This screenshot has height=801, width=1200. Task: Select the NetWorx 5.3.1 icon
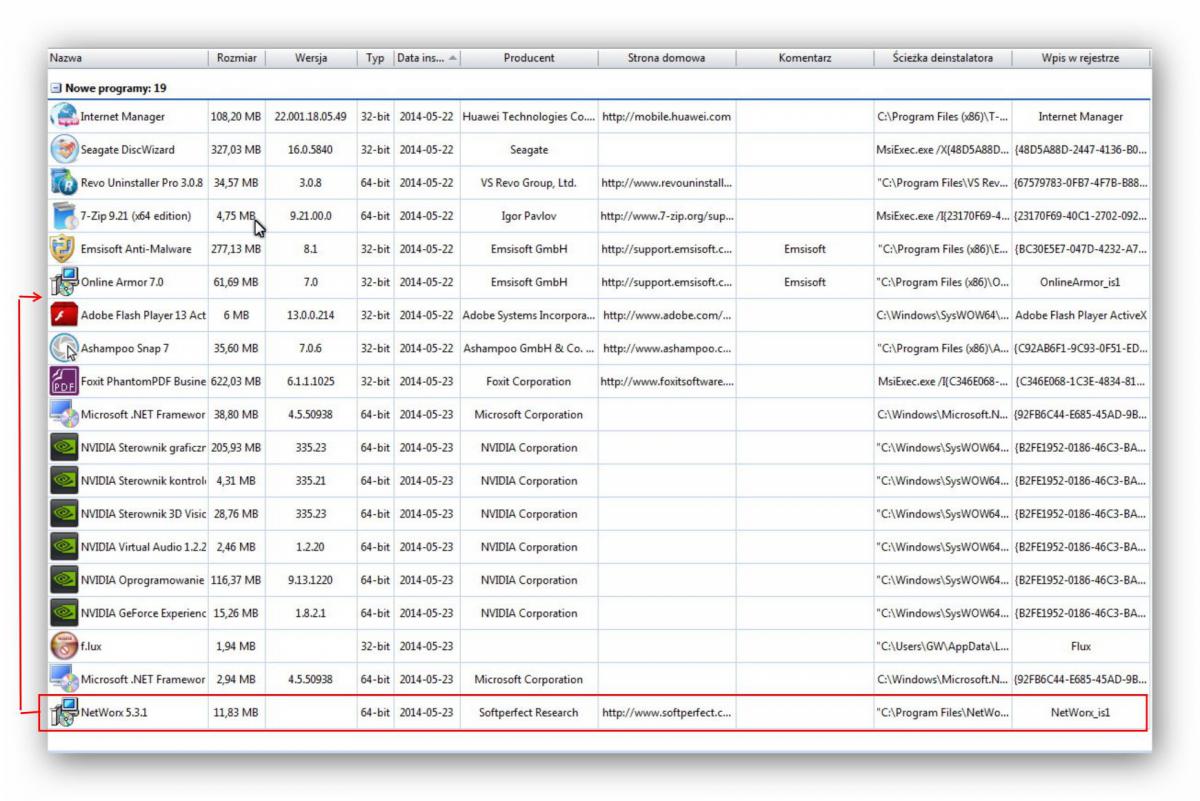tap(64, 712)
